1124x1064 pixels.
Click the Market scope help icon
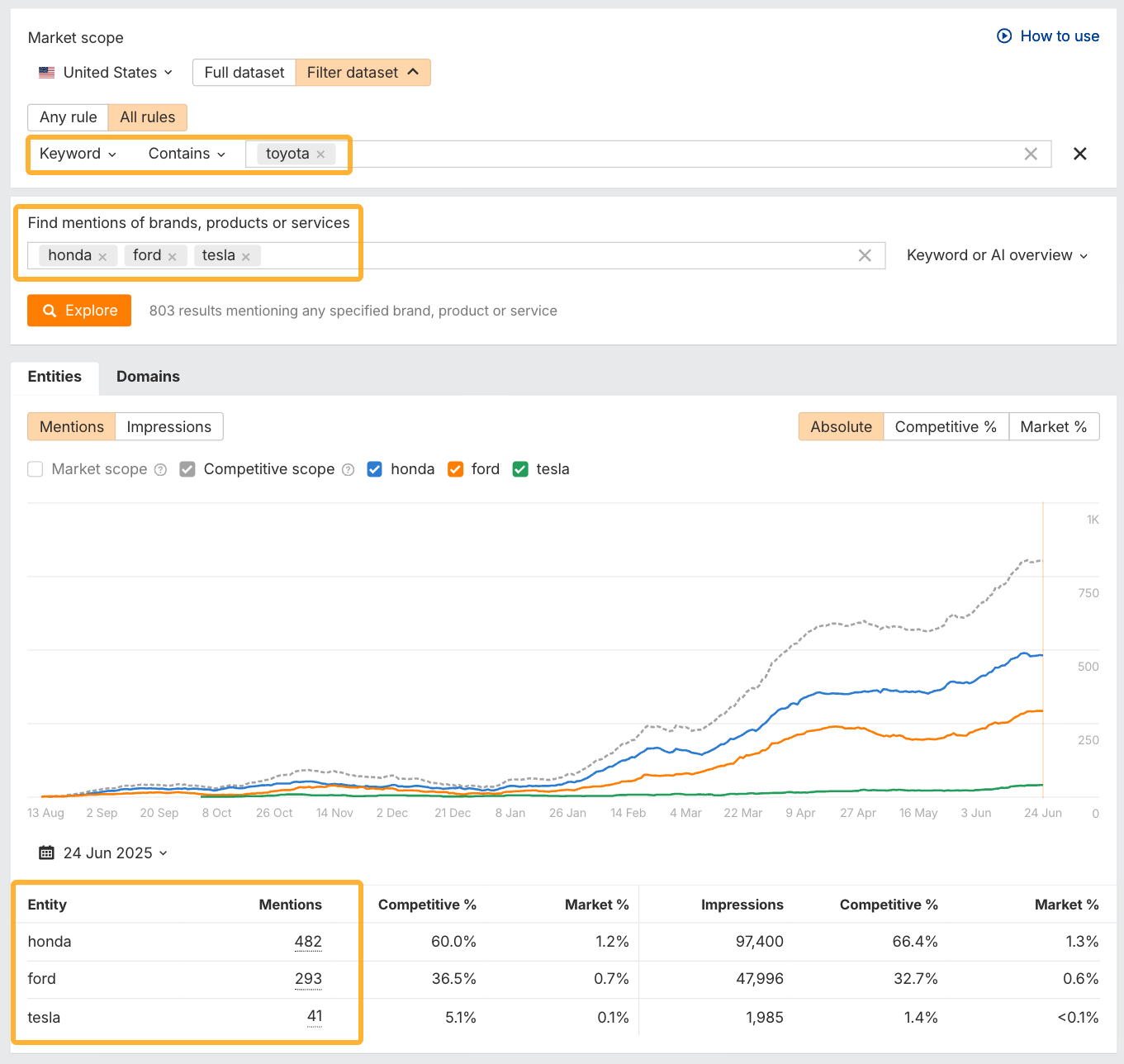coord(159,469)
